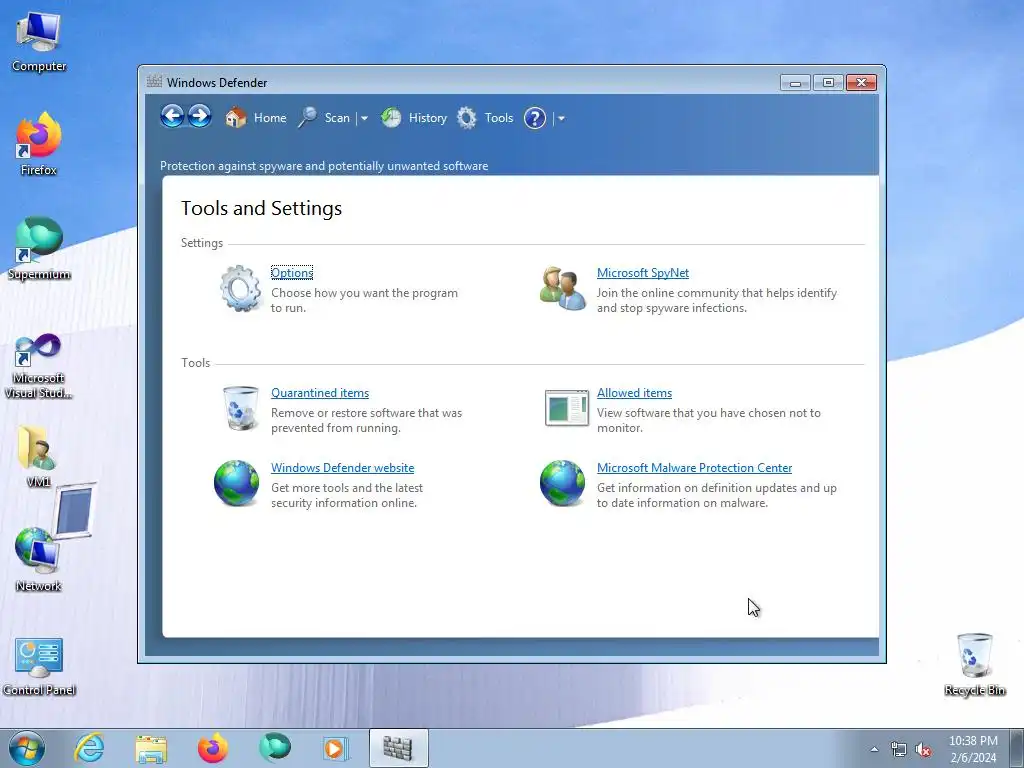Click the Windows Defender taskbar button
The width and height of the screenshot is (1024, 768).
pos(398,748)
